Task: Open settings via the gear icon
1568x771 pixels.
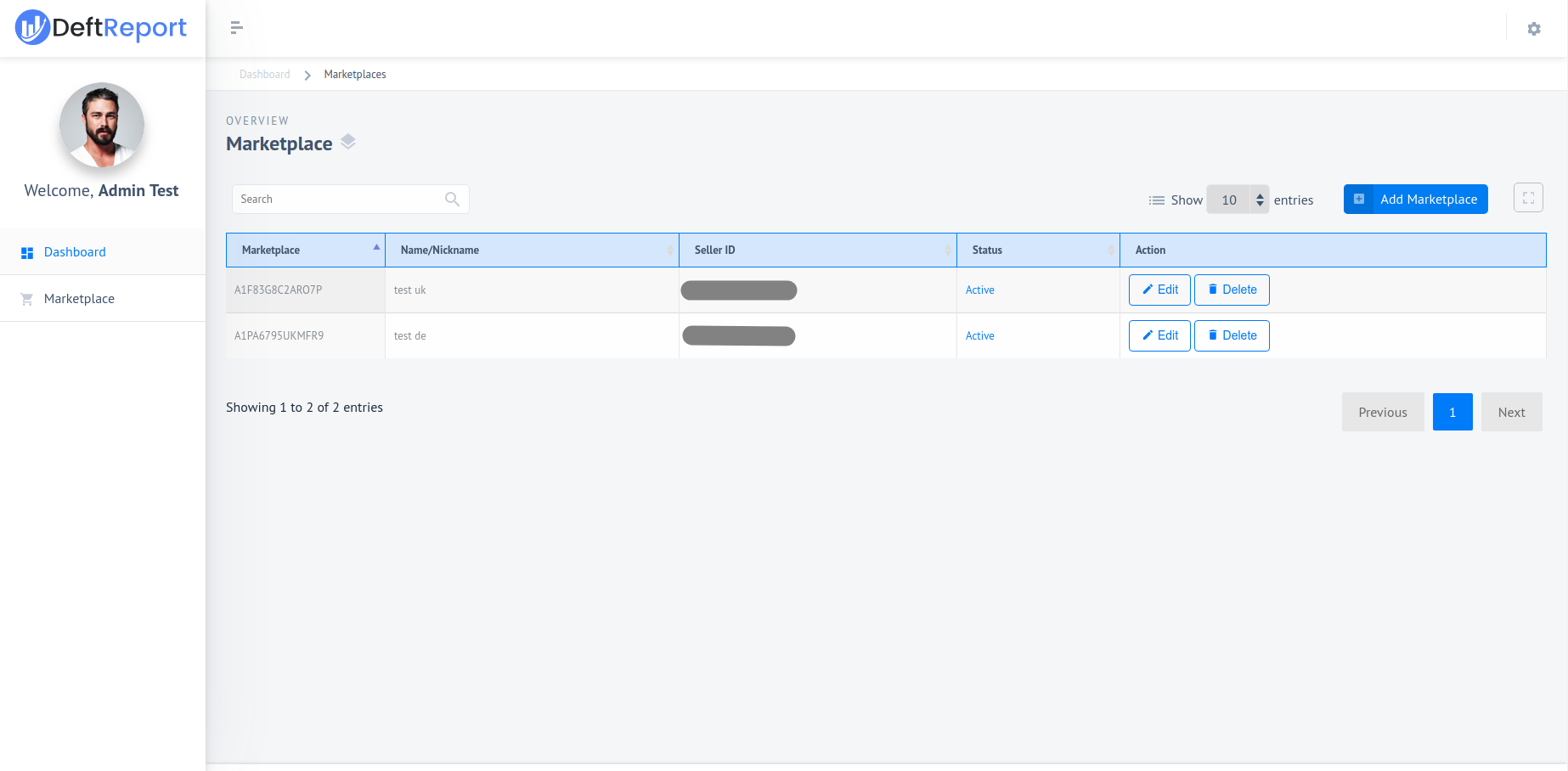Action: pos(1534,28)
